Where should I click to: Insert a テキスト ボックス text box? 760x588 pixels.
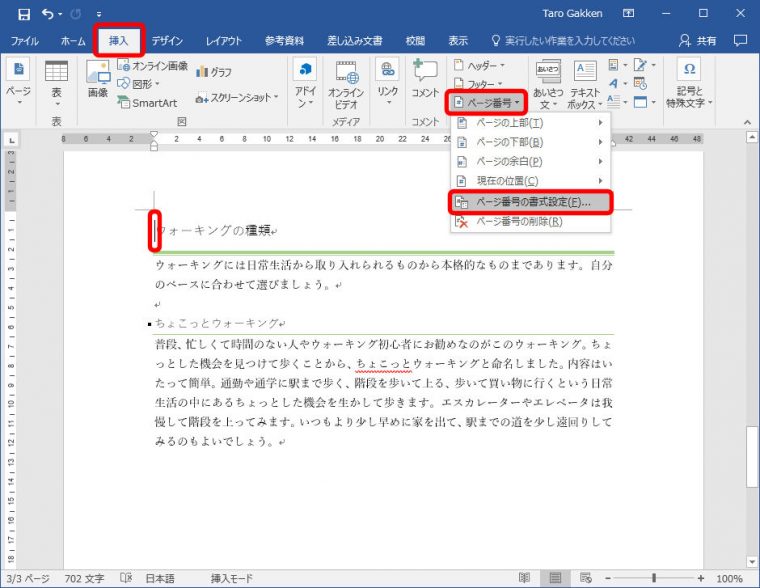coord(585,84)
